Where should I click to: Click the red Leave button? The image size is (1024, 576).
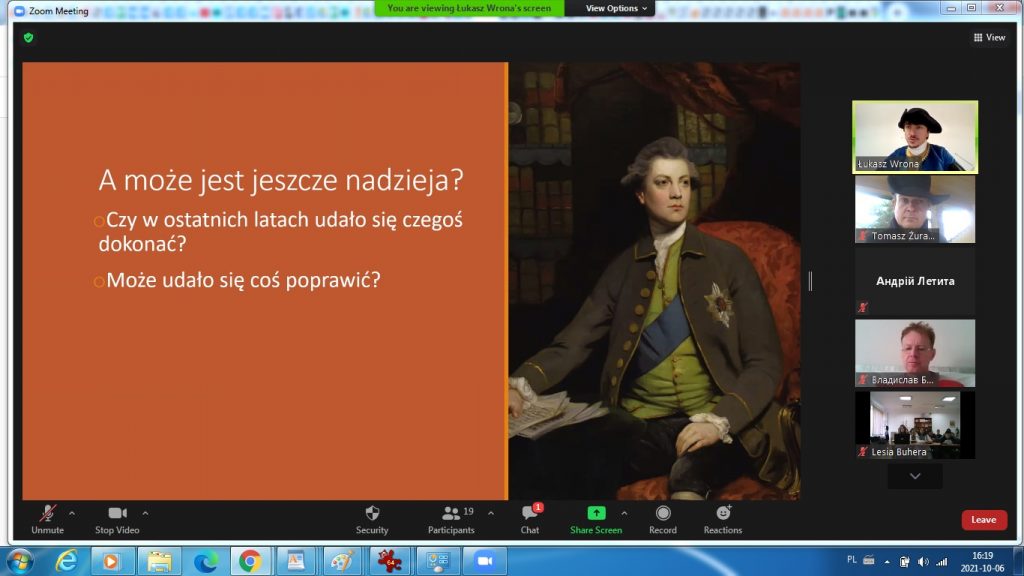click(984, 520)
